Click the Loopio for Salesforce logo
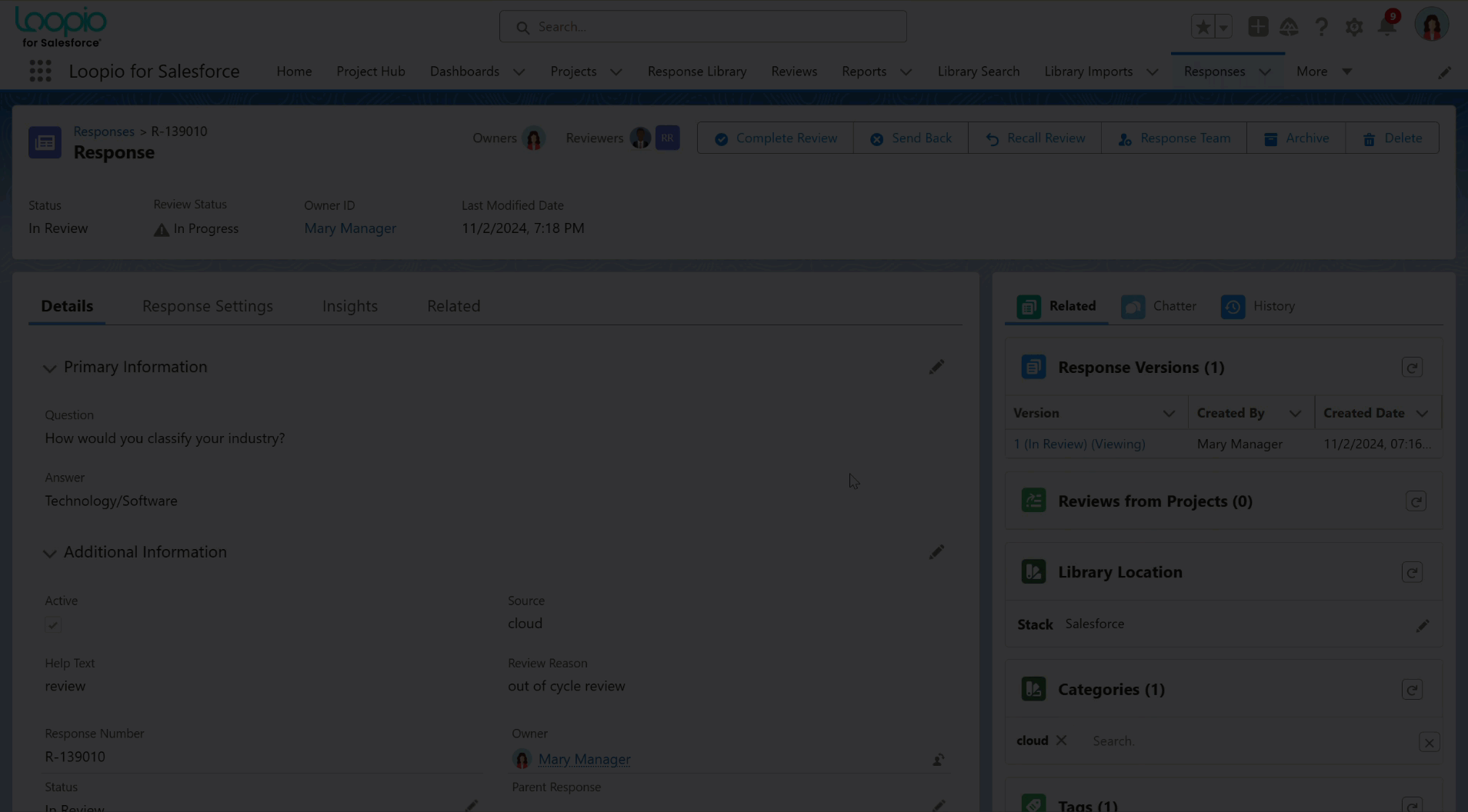Screen dimensions: 1468x812 point(61,27)
